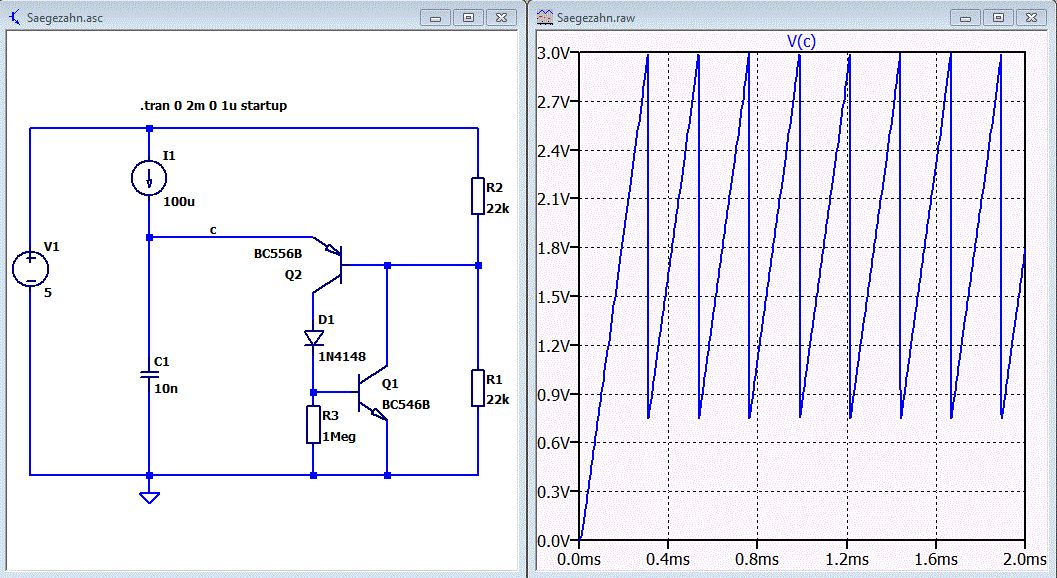The width and height of the screenshot is (1057, 578).
Task: Select the V1 voltage source symbol
Action: (30, 269)
